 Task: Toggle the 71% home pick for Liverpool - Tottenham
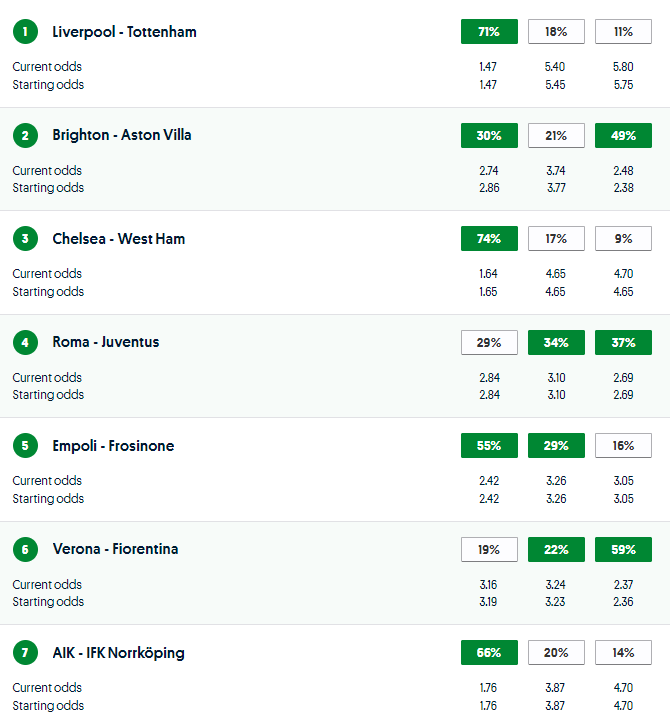pyautogui.click(x=489, y=32)
